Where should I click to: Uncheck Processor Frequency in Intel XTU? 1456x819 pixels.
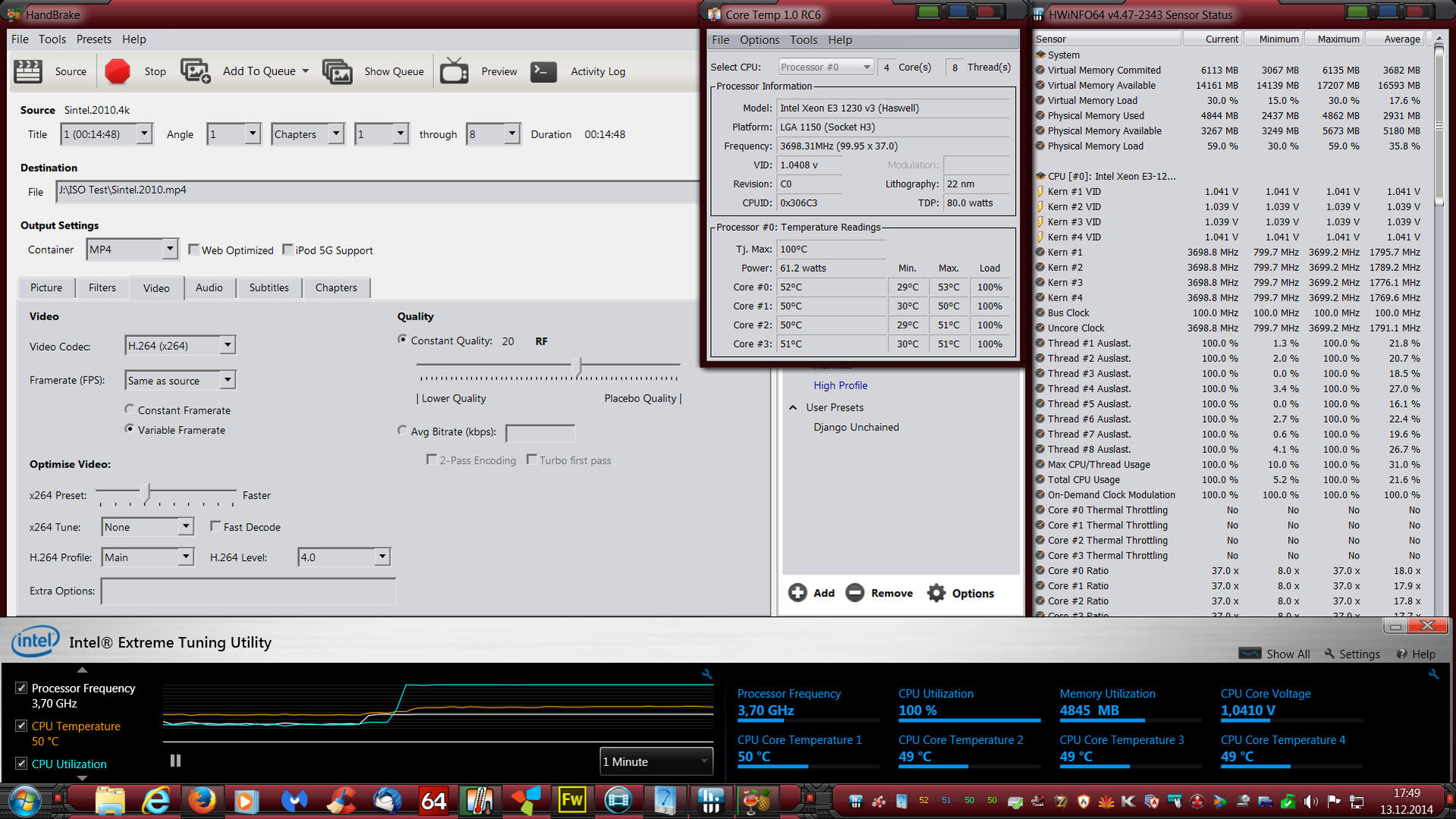(x=21, y=688)
